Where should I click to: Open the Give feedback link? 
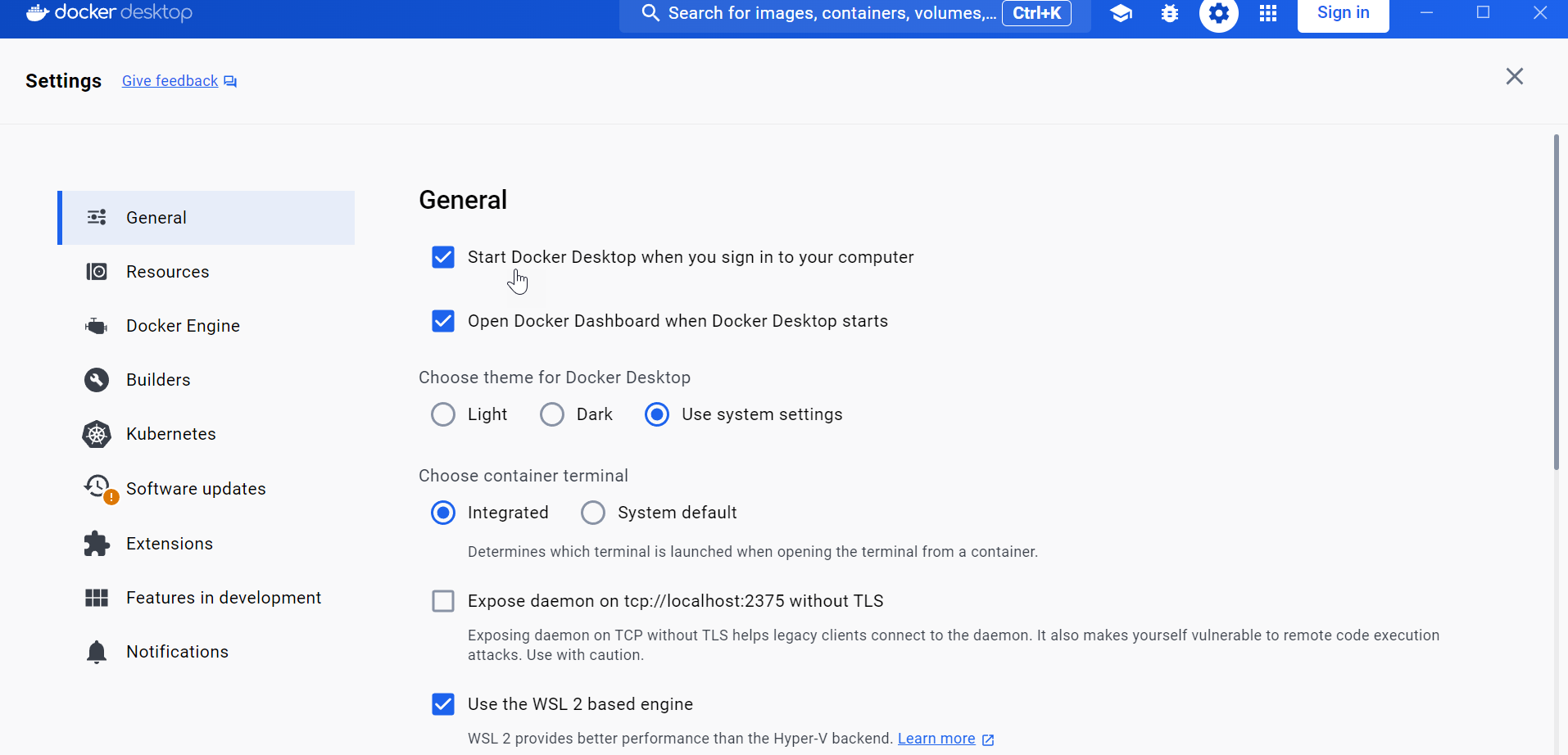(x=170, y=81)
